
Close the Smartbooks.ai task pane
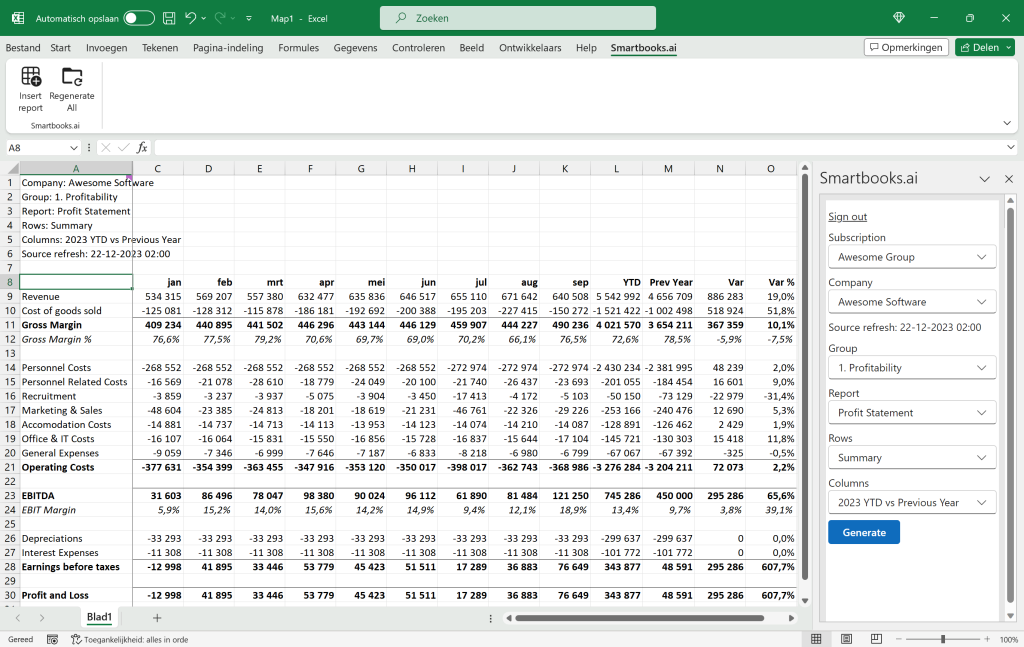point(1008,179)
